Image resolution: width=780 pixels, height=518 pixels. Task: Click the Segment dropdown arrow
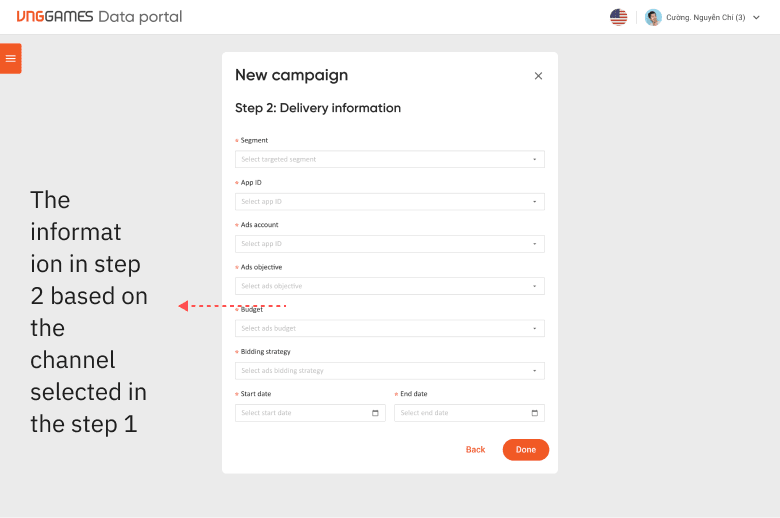[x=535, y=159]
